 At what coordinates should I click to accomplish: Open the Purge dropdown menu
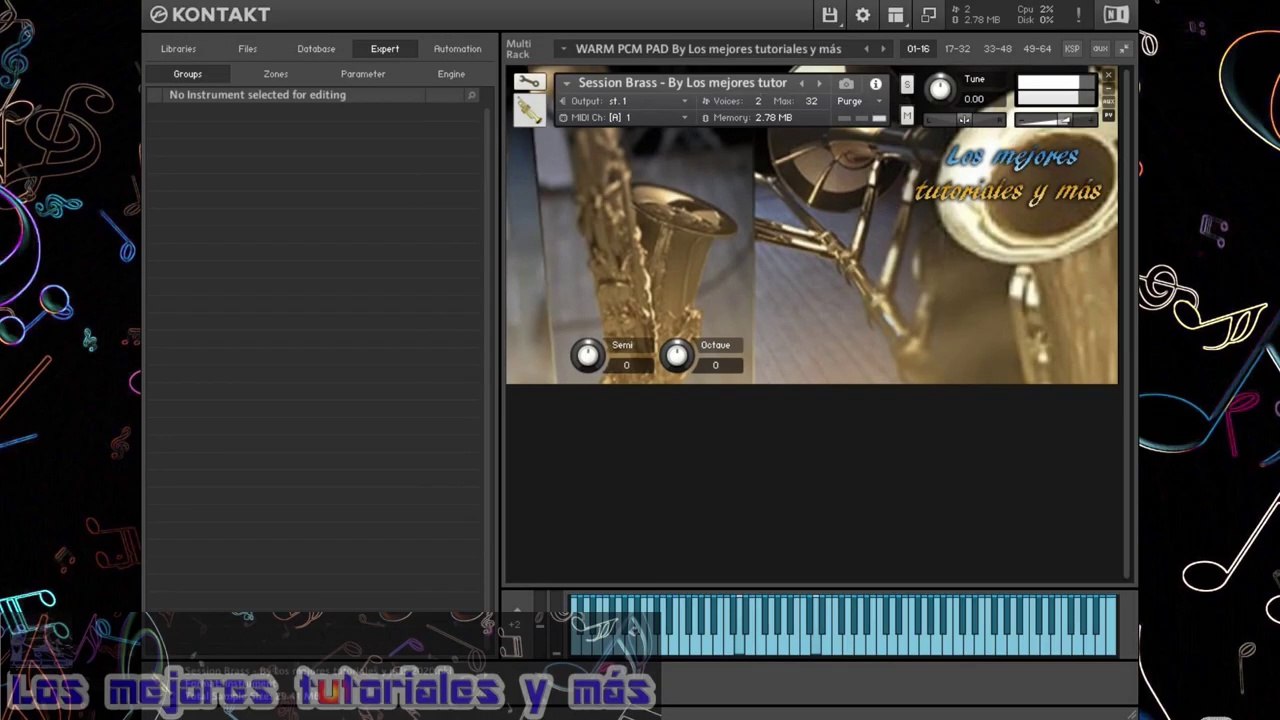point(860,101)
